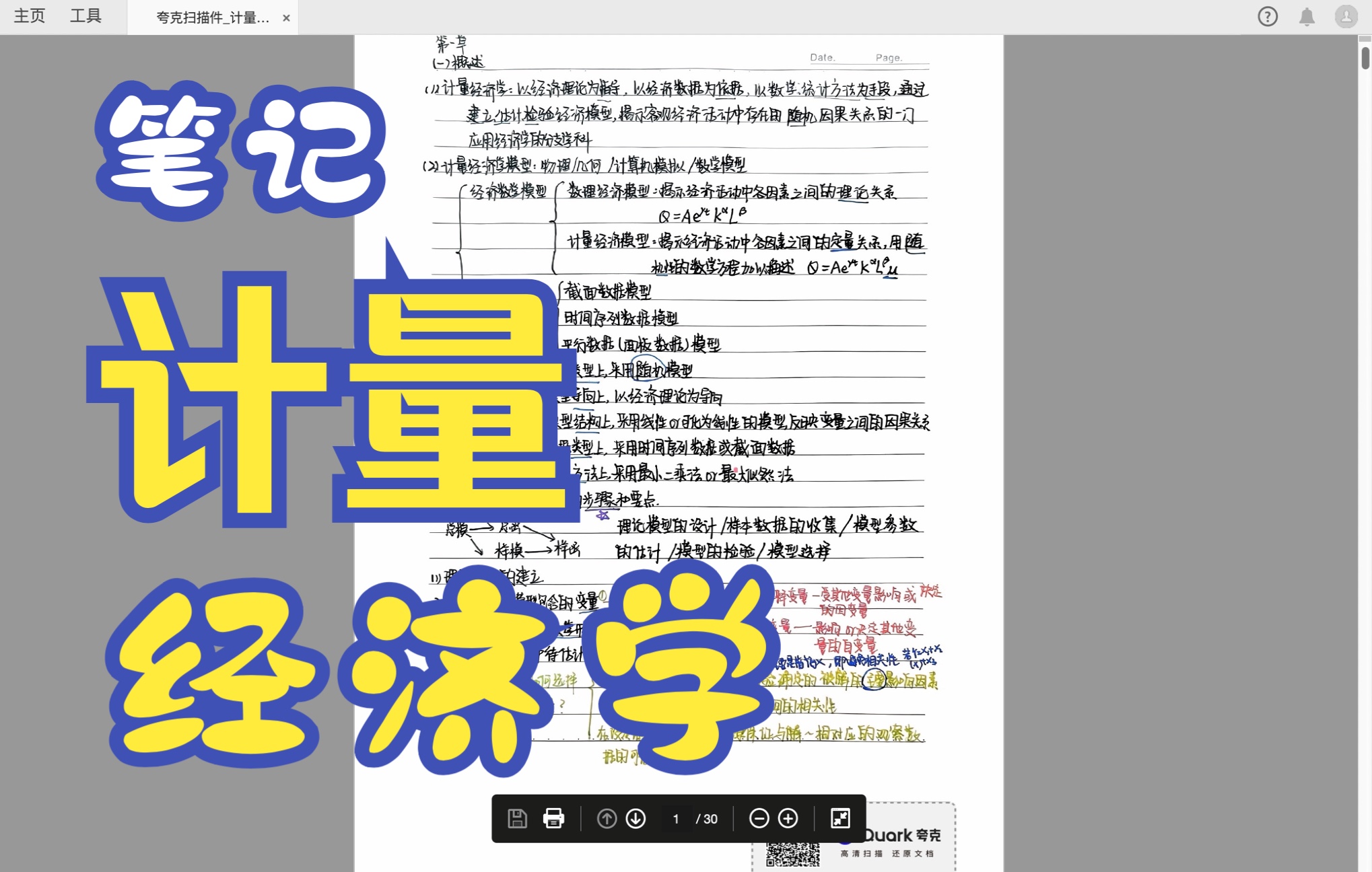The width and height of the screenshot is (1372, 872).
Task: Zoom in on the document
Action: coord(788,819)
